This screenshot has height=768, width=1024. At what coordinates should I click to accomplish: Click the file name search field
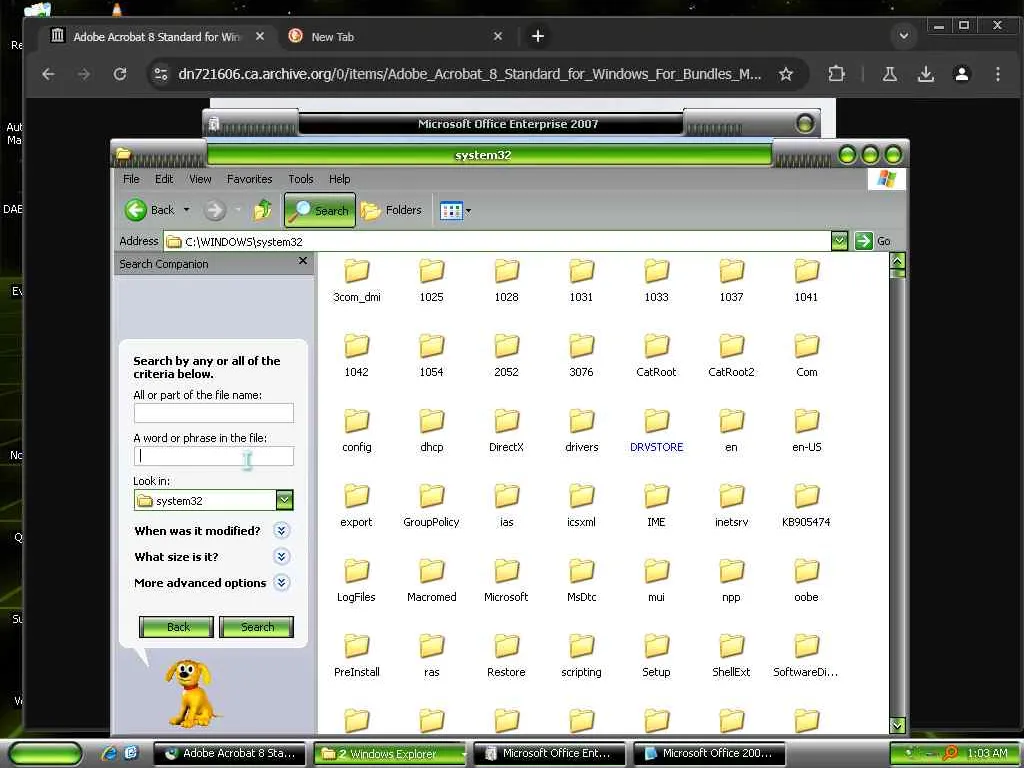pyautogui.click(x=214, y=413)
